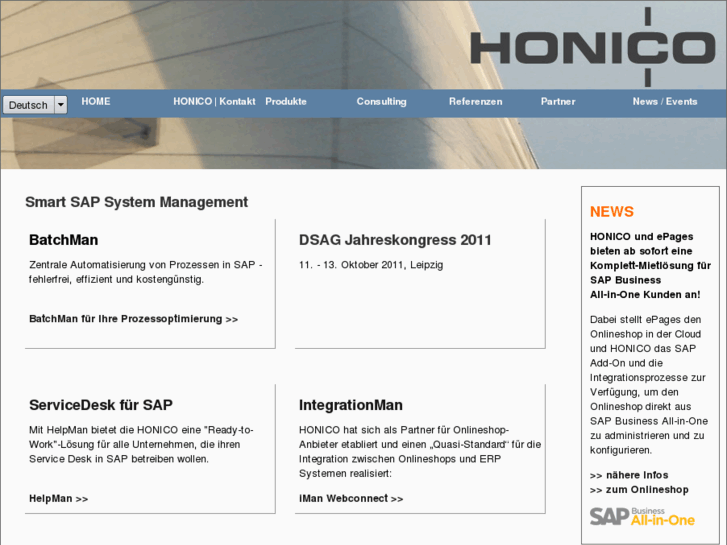This screenshot has height=545, width=727.
Task: Click '>> zum Onlineshop' link
Action: pyautogui.click(x=639, y=489)
